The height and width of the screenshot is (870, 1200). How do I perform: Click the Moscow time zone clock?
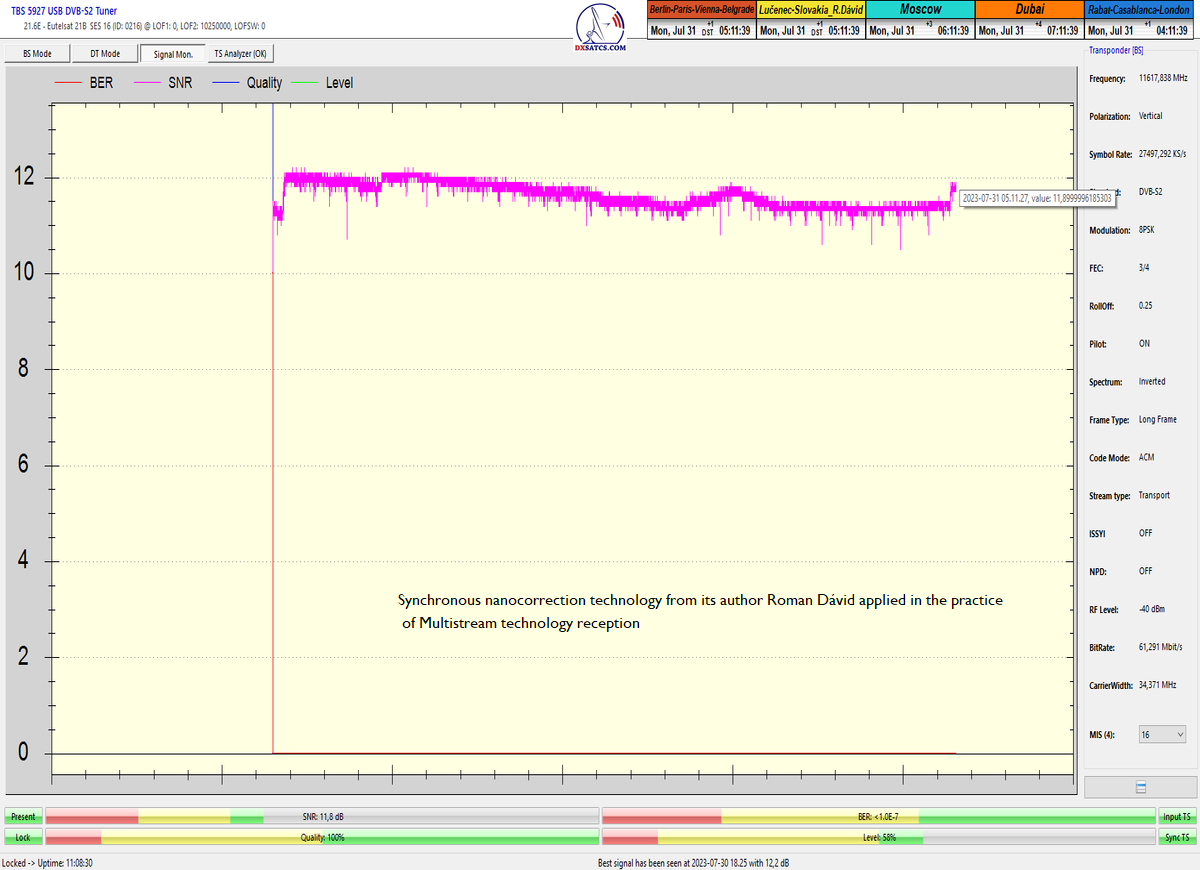[x=919, y=20]
